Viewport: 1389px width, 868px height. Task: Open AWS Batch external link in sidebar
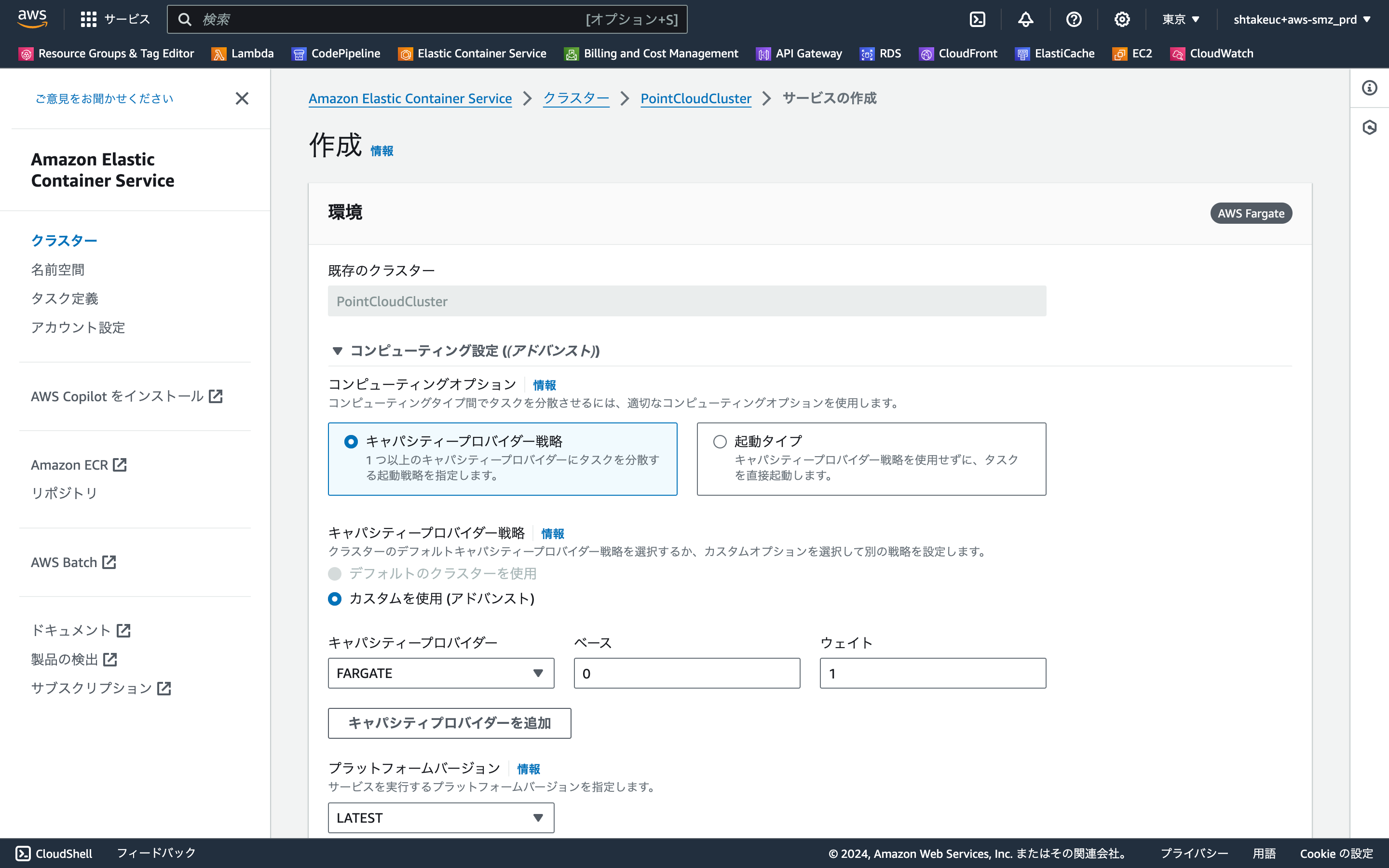click(x=73, y=562)
